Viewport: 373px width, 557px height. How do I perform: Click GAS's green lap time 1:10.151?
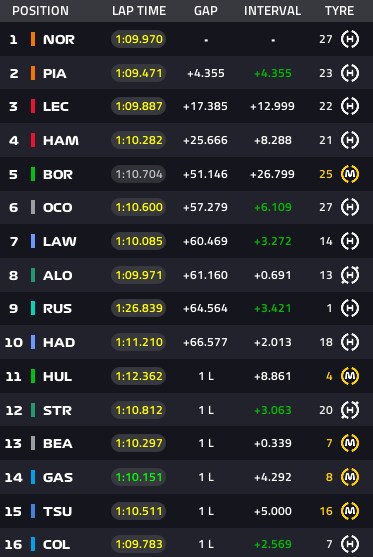coord(139,477)
